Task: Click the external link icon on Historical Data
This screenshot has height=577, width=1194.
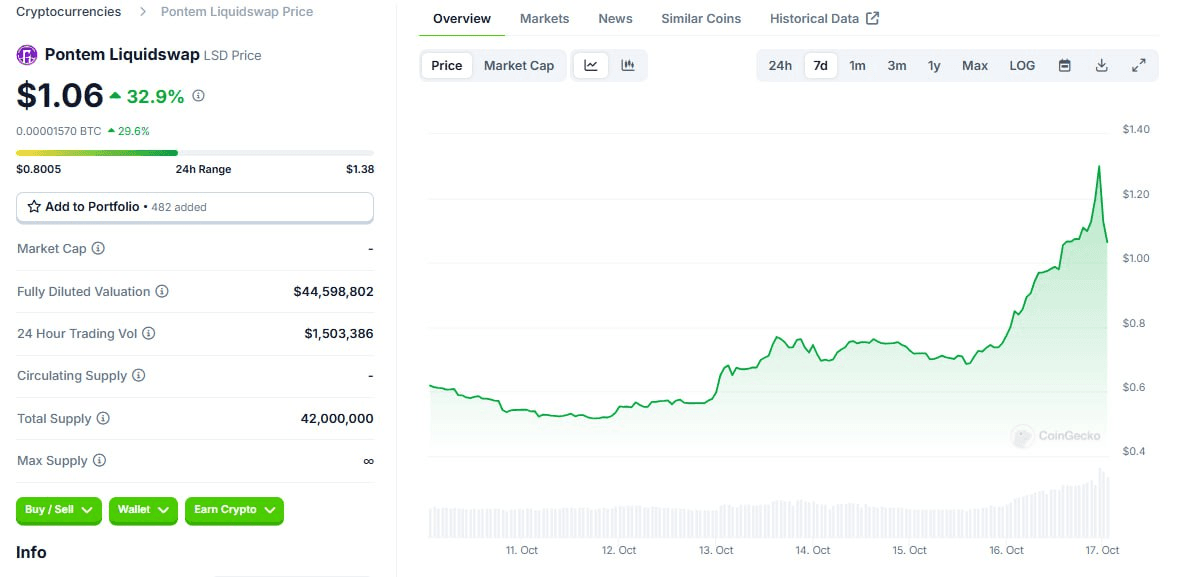Action: pyautogui.click(x=873, y=18)
